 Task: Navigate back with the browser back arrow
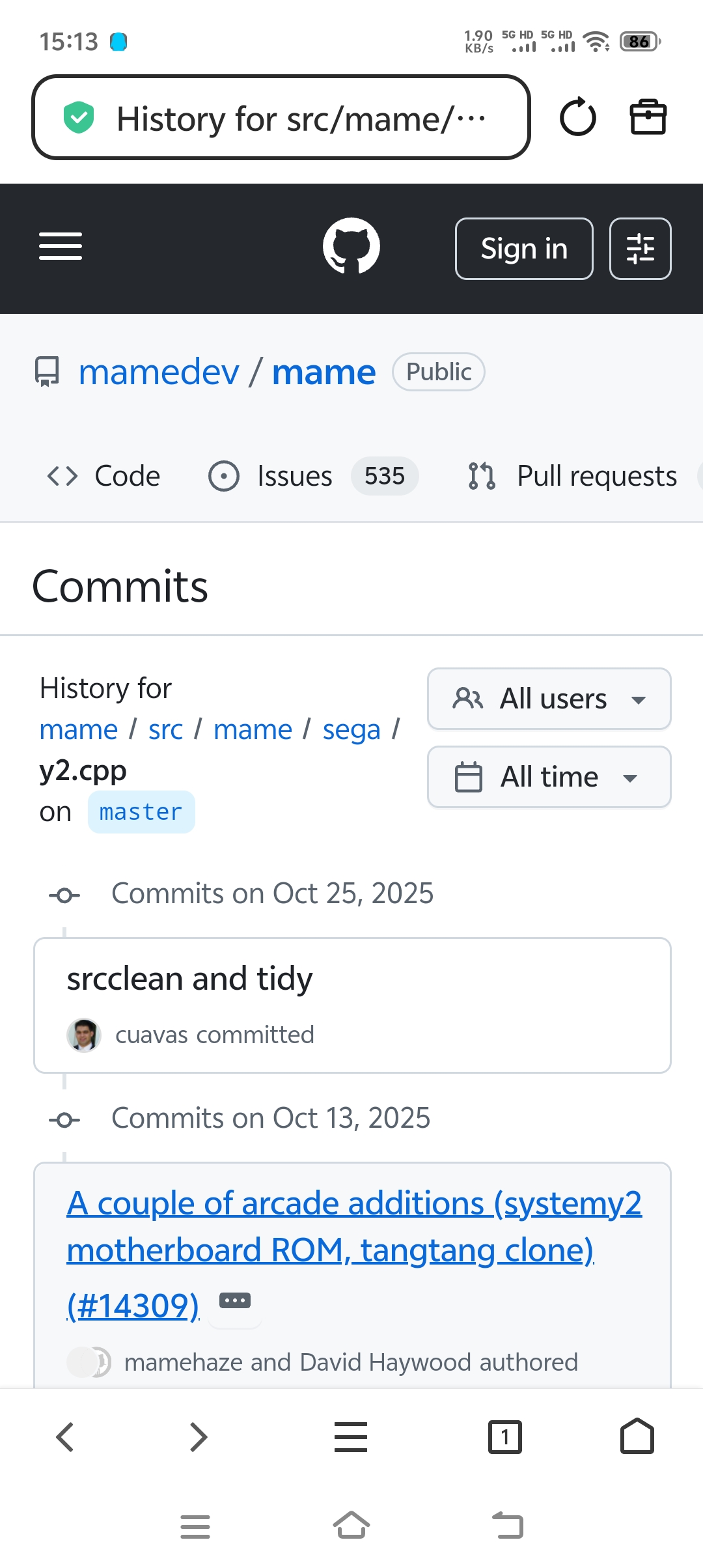65,1437
